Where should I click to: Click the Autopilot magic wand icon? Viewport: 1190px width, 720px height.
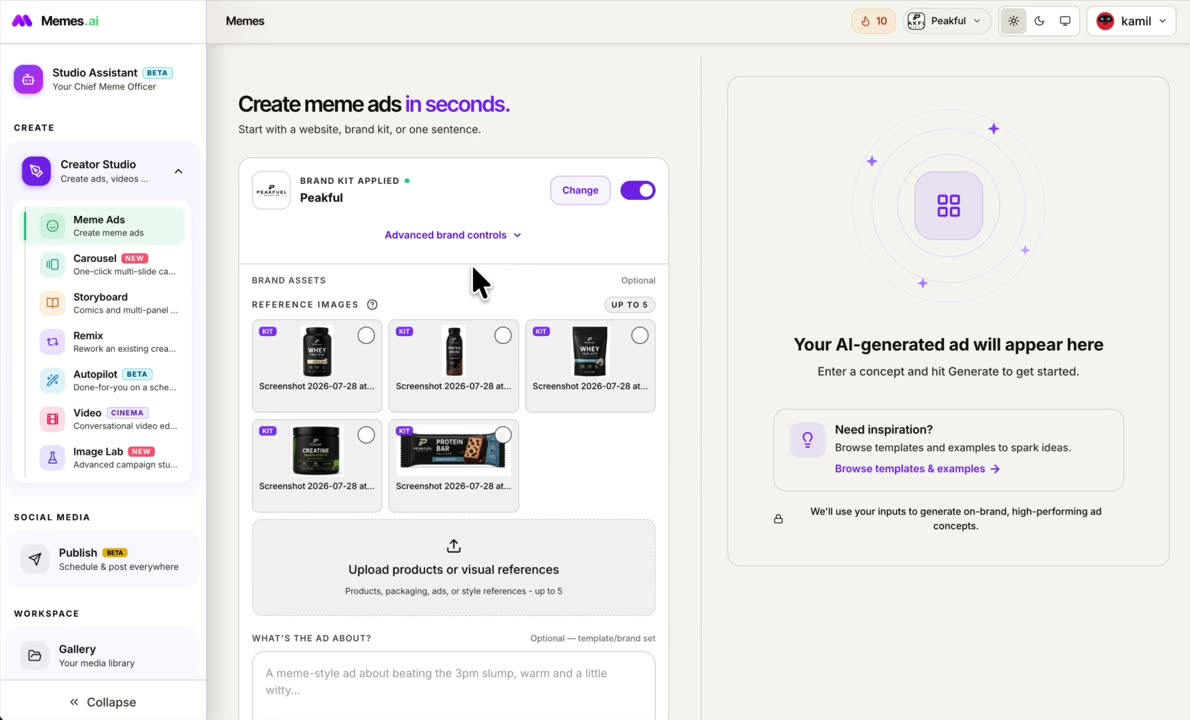coord(52,380)
